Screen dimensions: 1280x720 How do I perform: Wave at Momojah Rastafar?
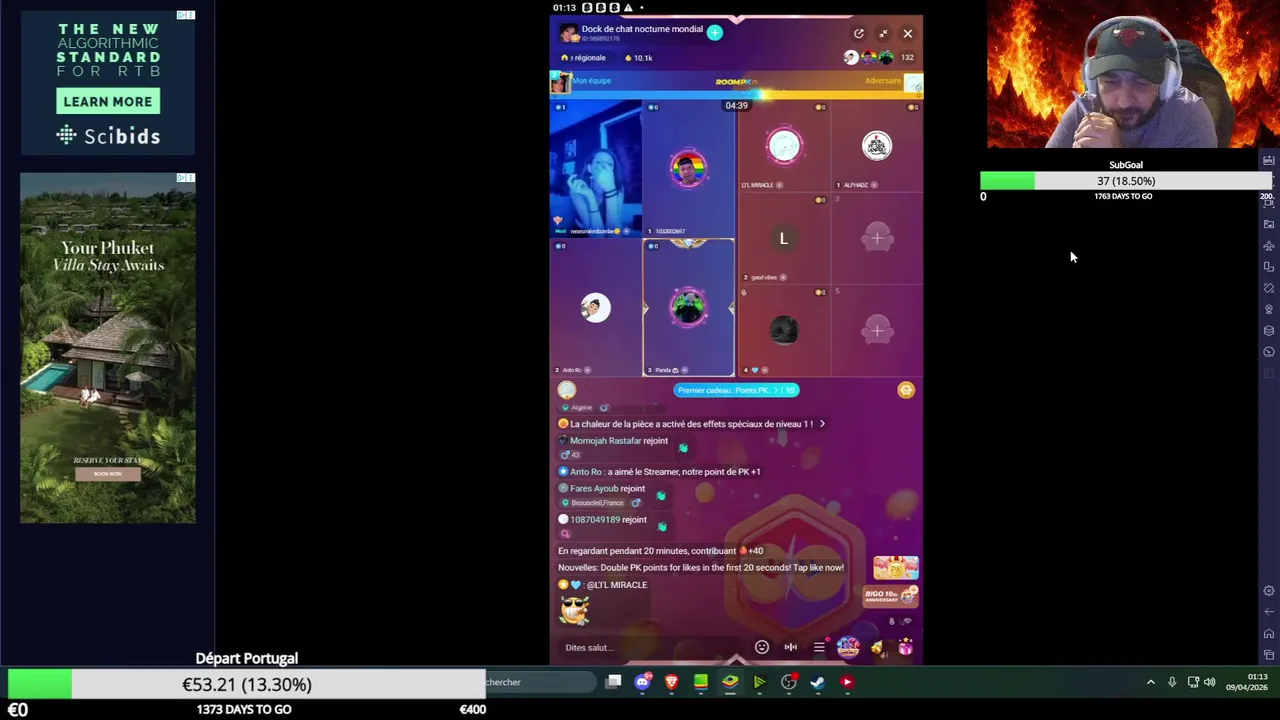pyautogui.click(x=683, y=448)
